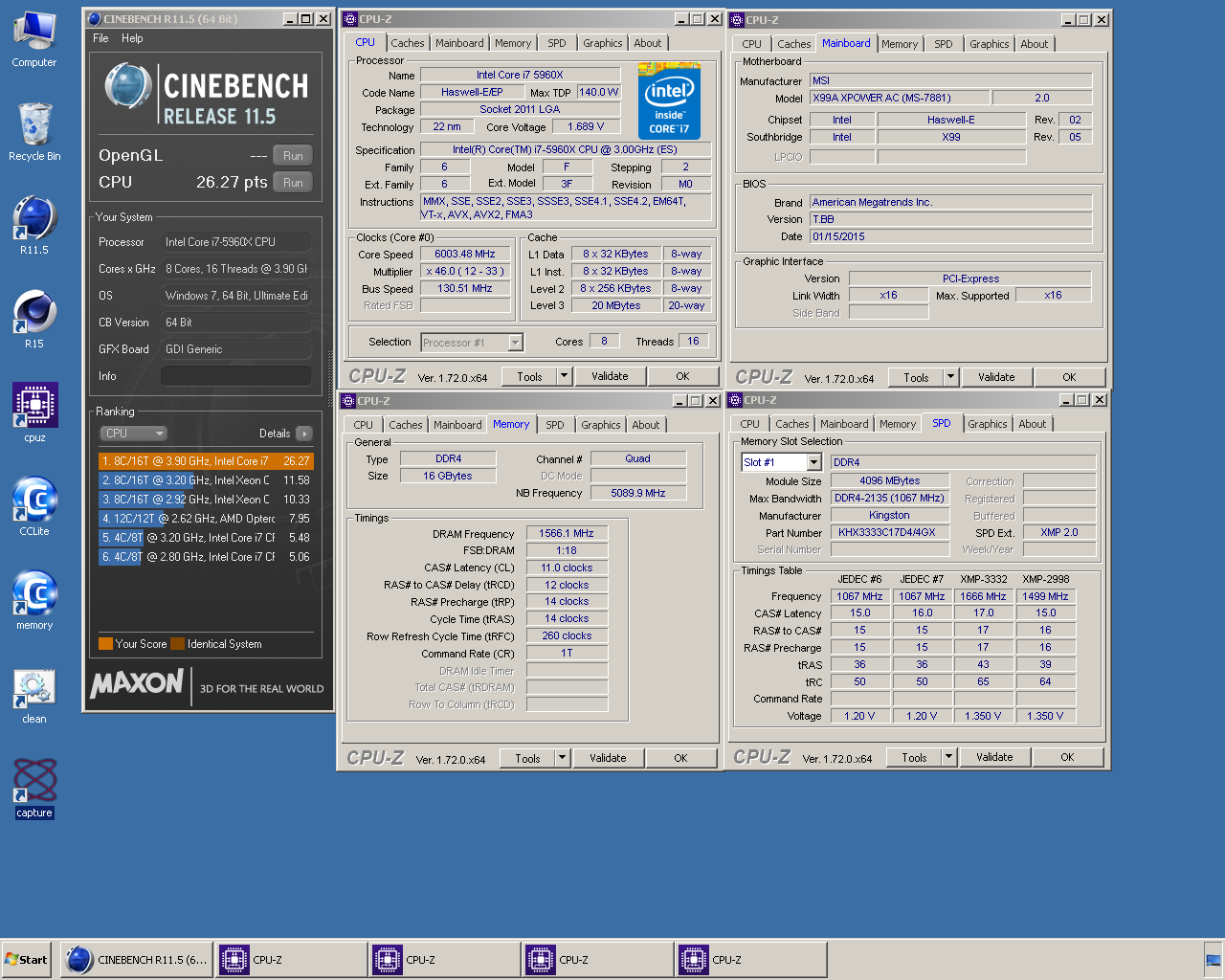
Task: Open Graphics tab in CPU tab window
Action: click(603, 43)
